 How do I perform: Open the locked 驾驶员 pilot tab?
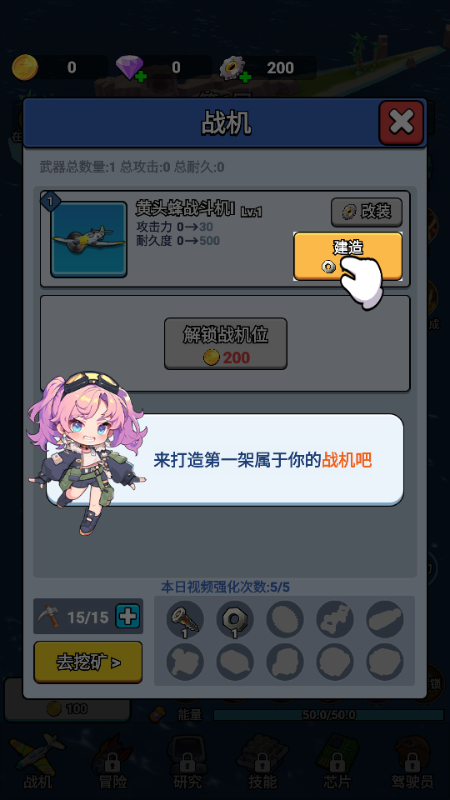tap(412, 761)
